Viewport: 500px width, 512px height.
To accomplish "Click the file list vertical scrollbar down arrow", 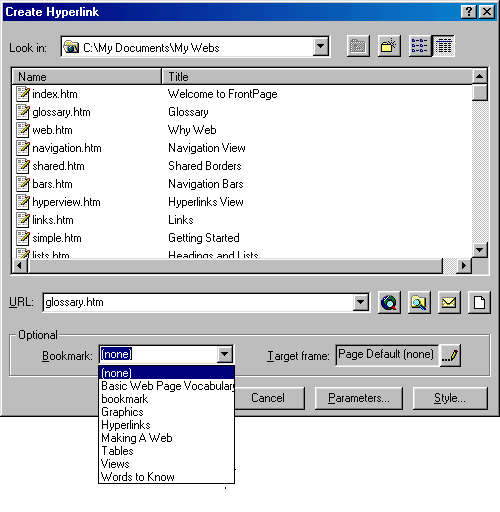I will (480, 250).
